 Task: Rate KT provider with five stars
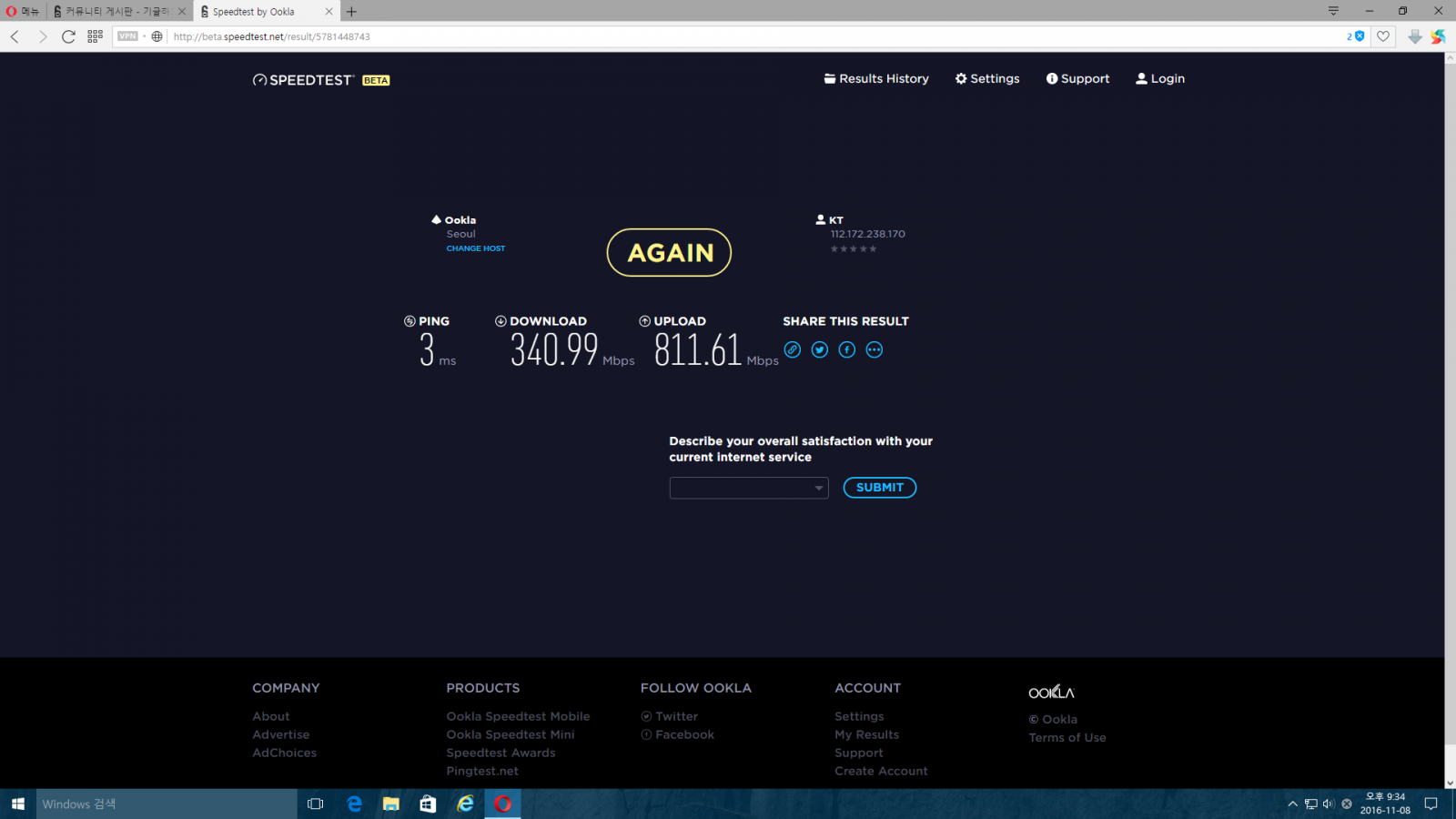tap(873, 249)
